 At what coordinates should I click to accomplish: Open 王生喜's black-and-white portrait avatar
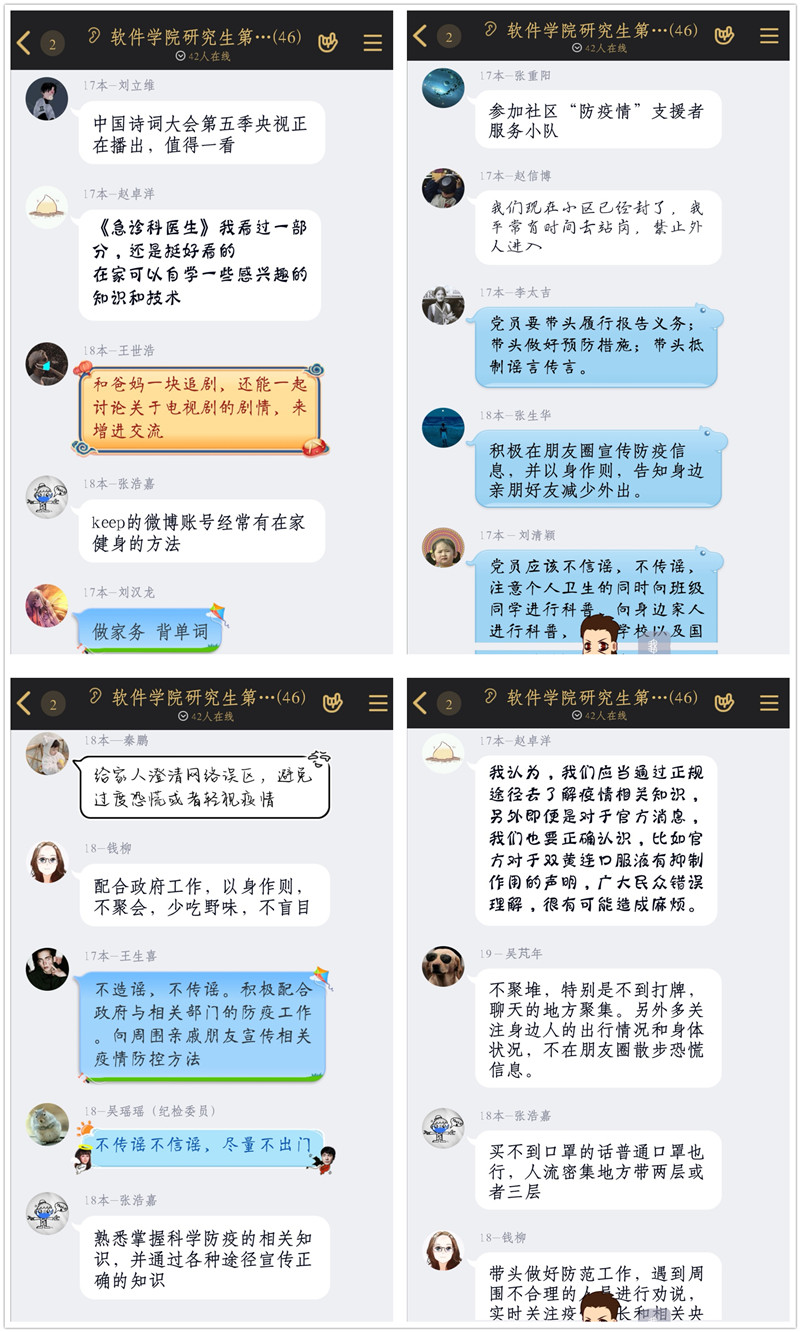click(x=47, y=968)
